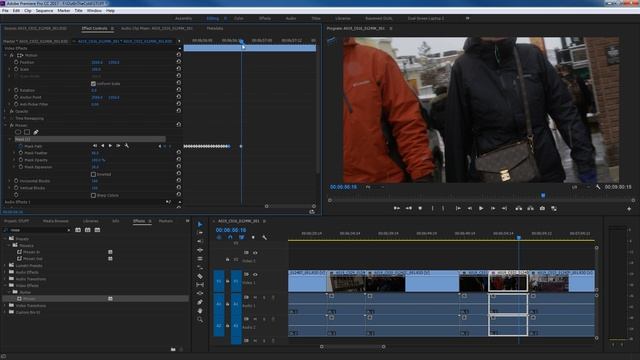Create a 4-point polygon mask for Mosaic
The image size is (640, 360).
[27, 132]
